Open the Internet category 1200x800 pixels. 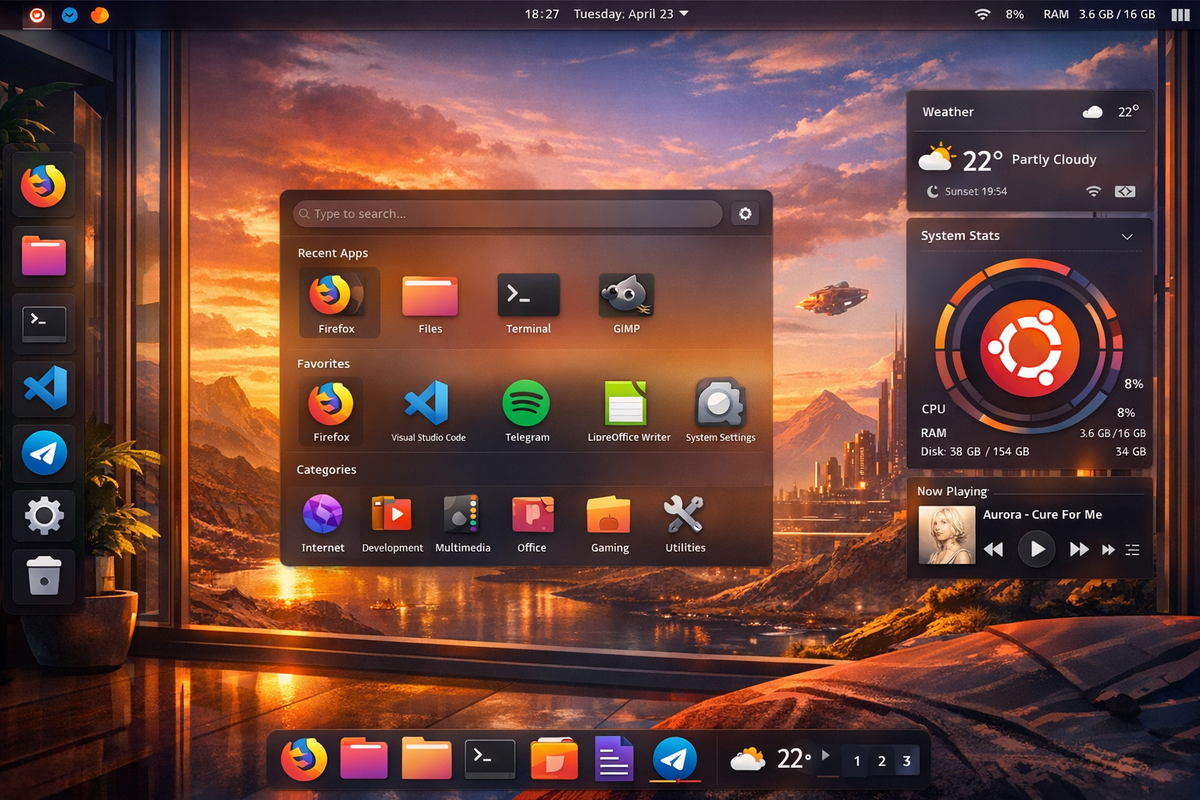tap(323, 523)
